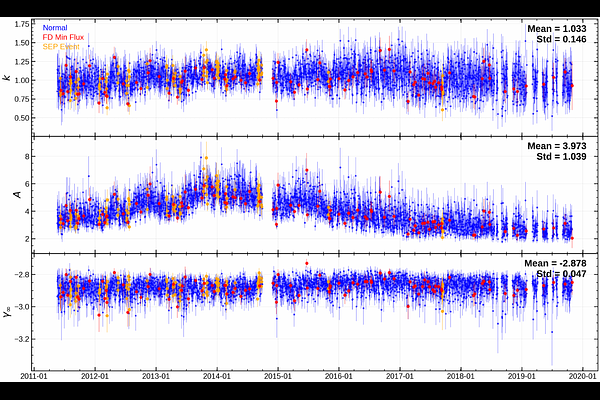This screenshot has height=400, width=600.
Task: Click the 2019-01 x-axis tick label
Action: click(522, 377)
